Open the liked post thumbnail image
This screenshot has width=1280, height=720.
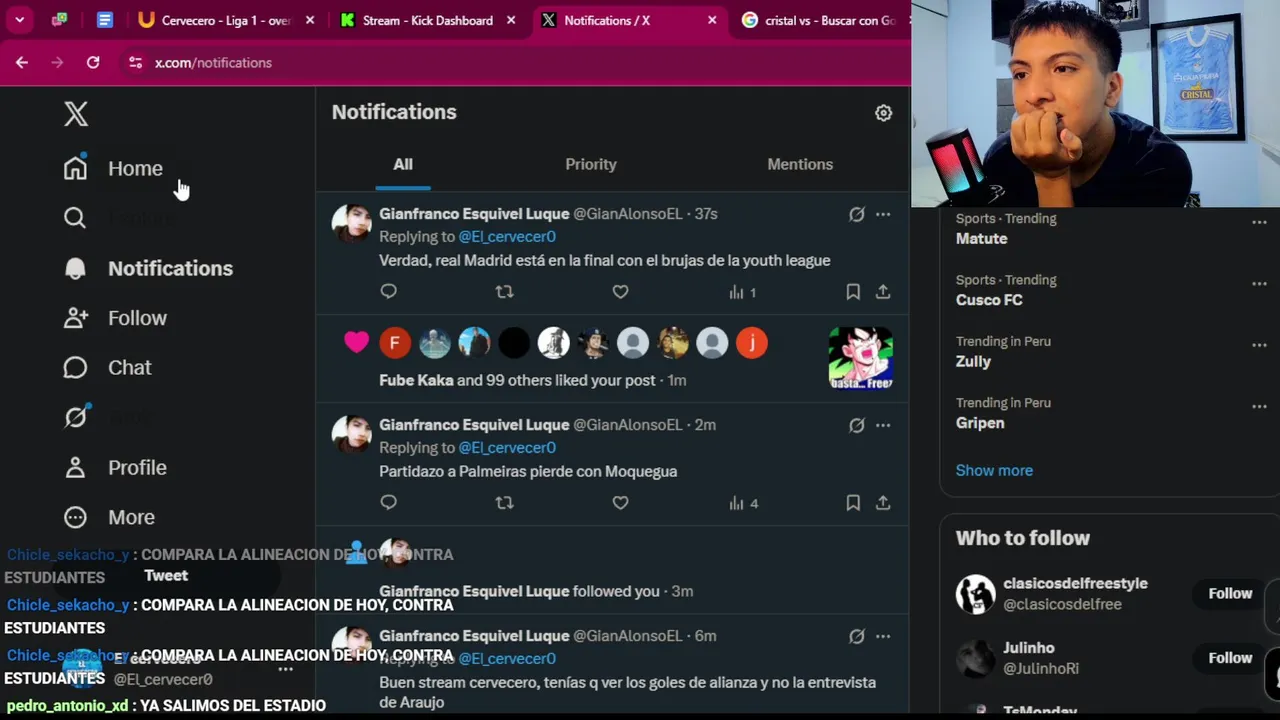click(860, 357)
